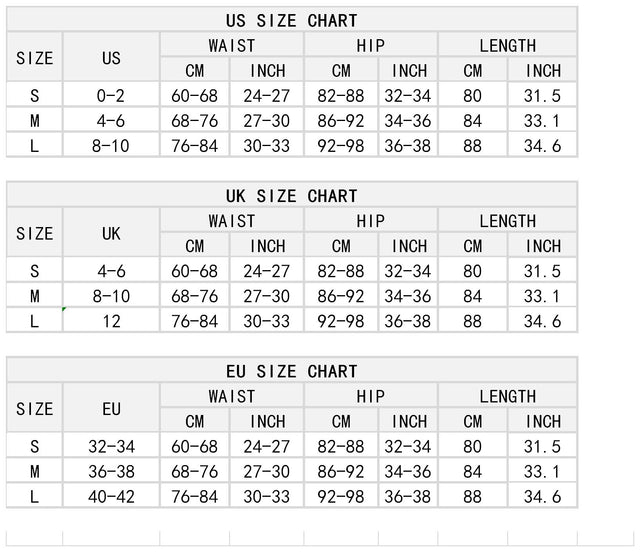Click US chart M row hip 86-92

tap(341, 120)
